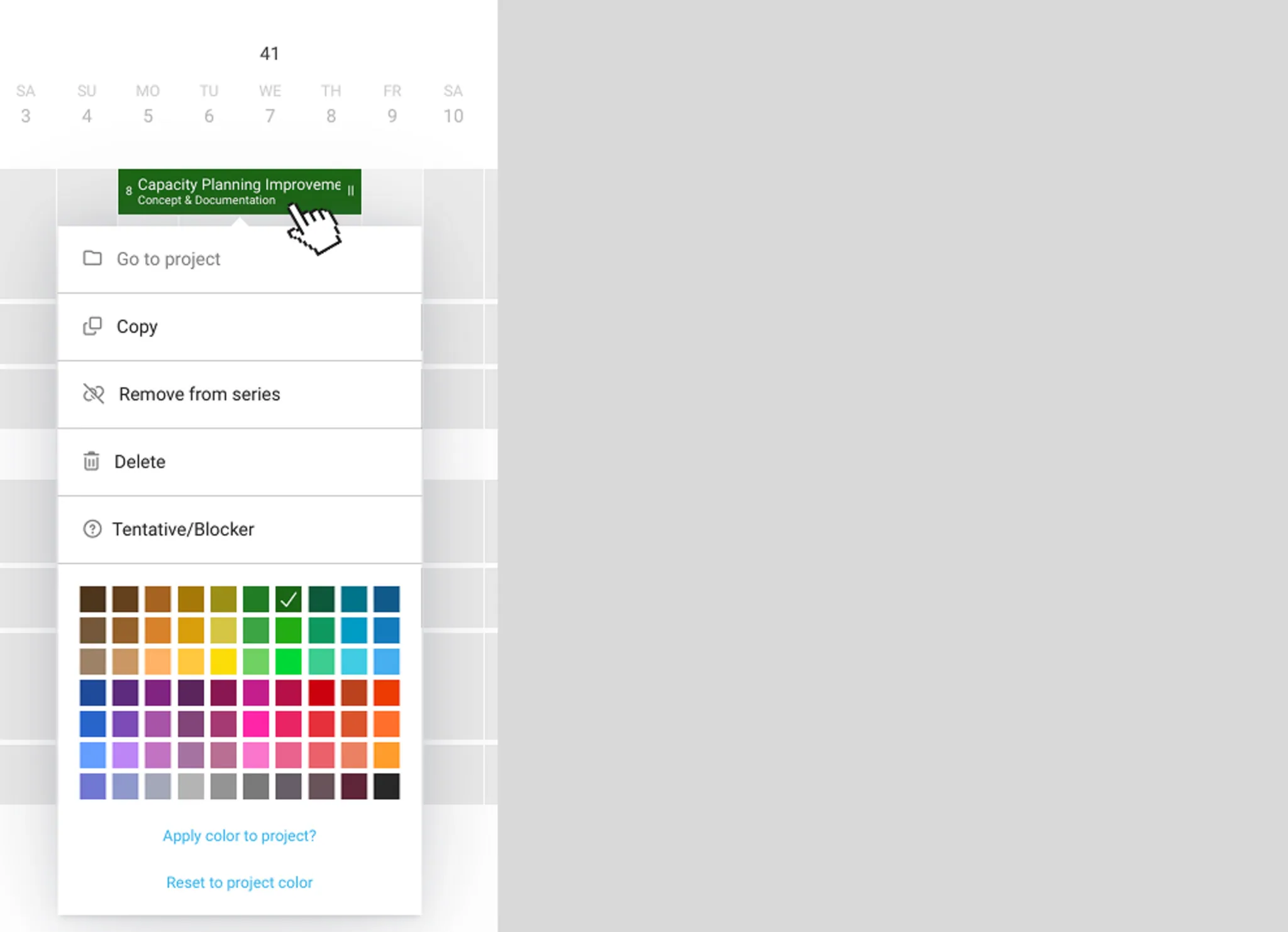
Task: Select Remove from series option
Action: 240,394
